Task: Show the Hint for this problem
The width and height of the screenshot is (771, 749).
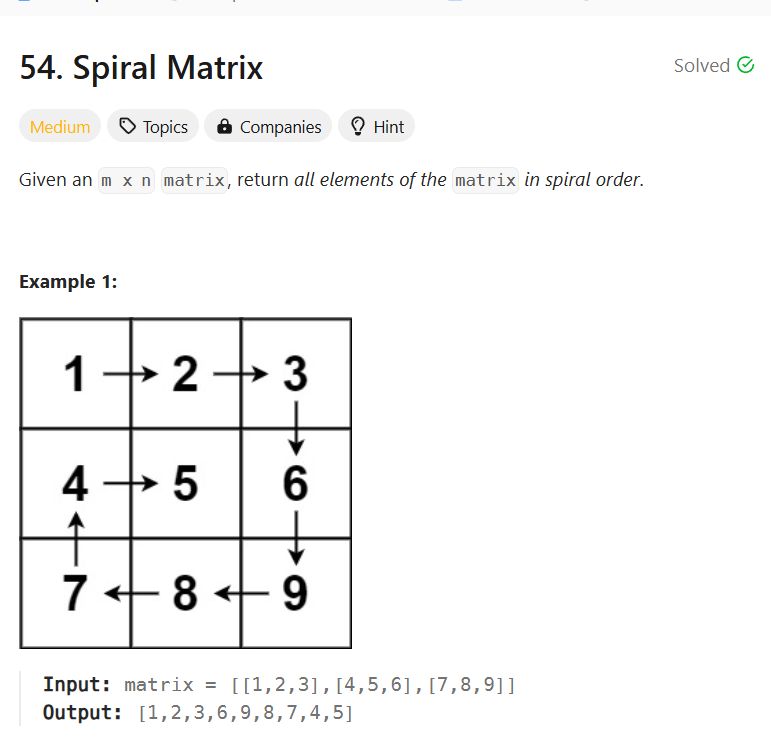Action: coord(377,126)
